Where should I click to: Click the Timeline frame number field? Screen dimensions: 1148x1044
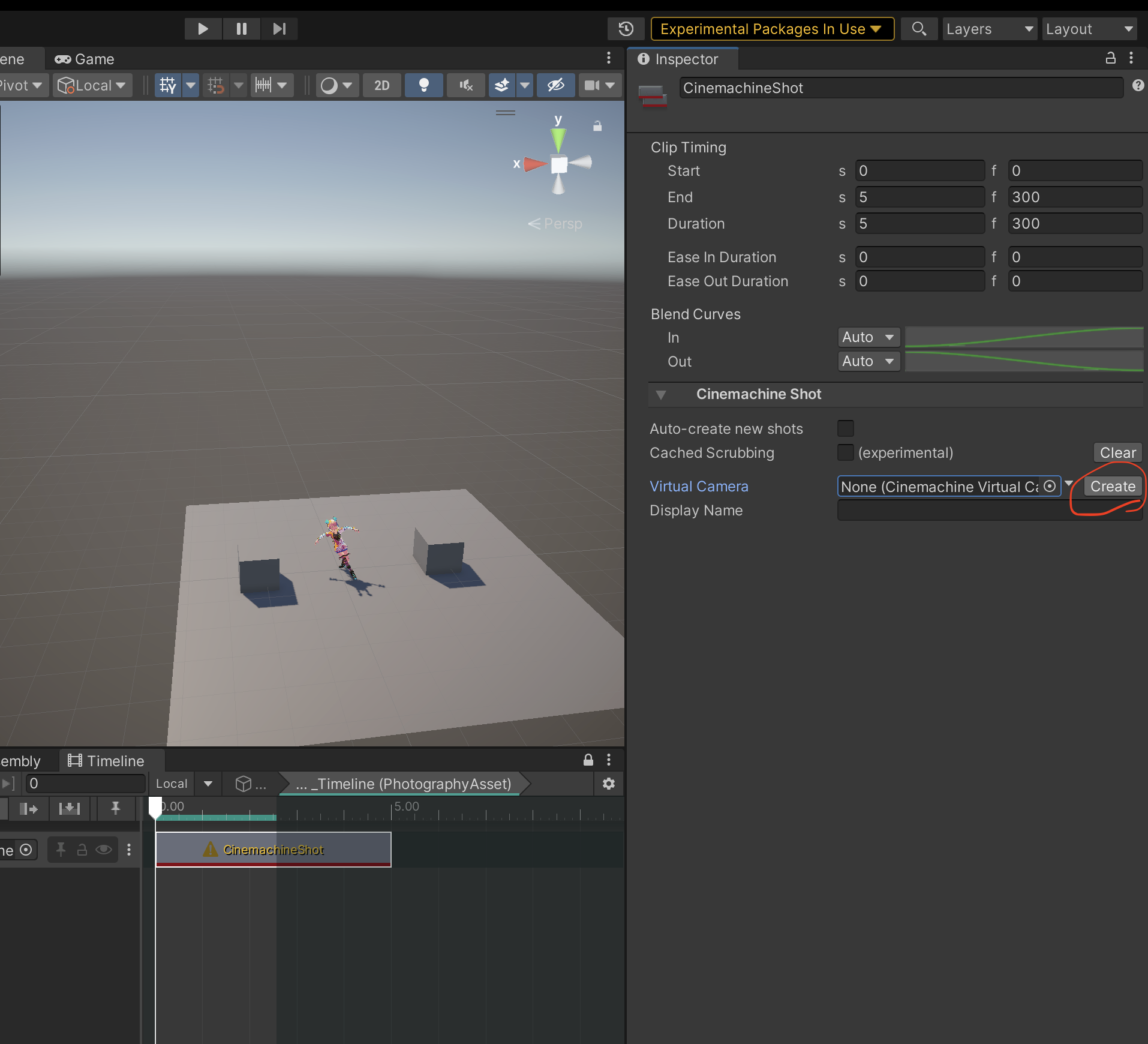pos(85,784)
